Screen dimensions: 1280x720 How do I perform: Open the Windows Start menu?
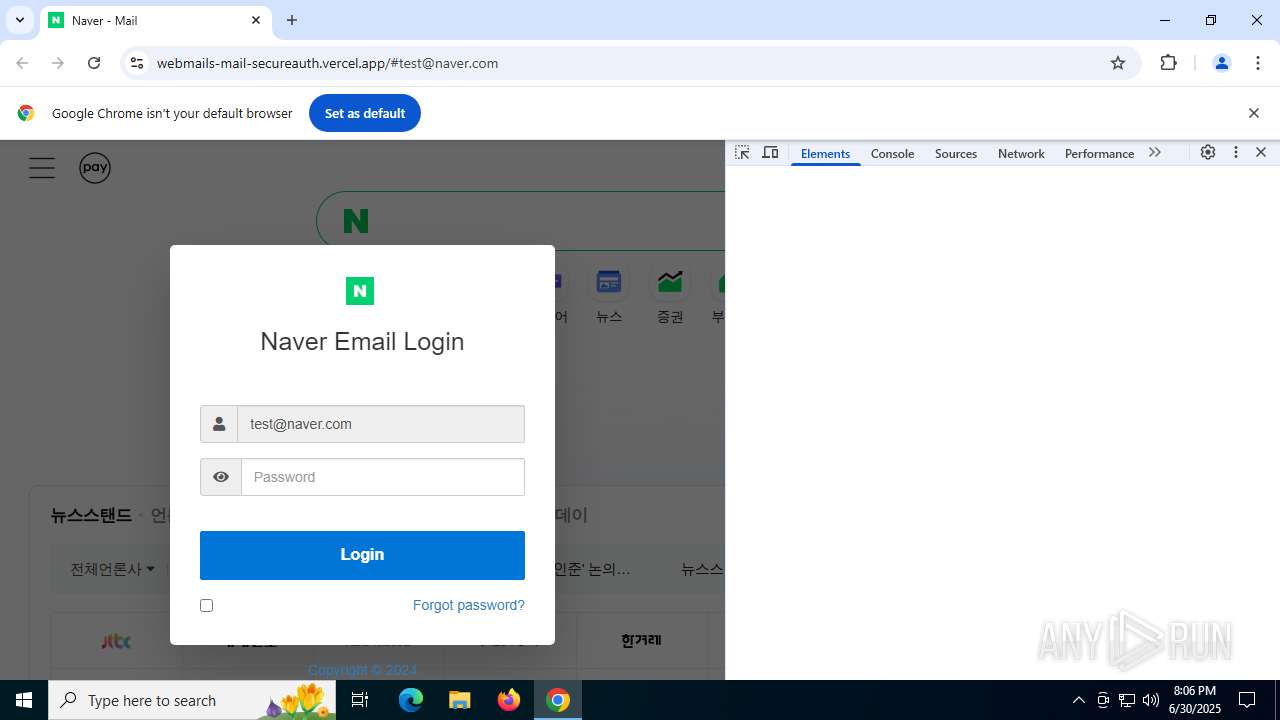point(24,700)
